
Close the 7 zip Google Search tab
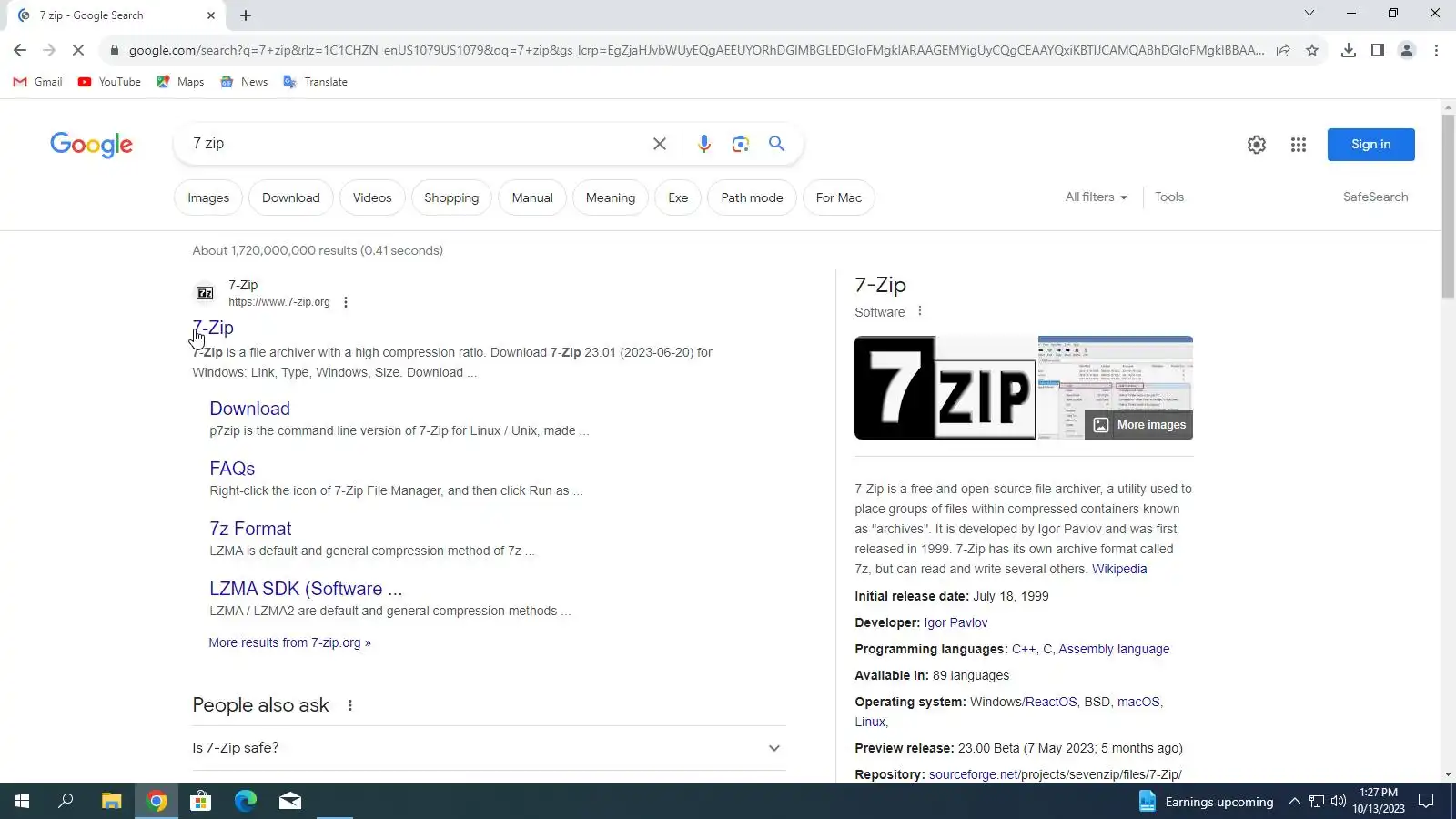211,15
